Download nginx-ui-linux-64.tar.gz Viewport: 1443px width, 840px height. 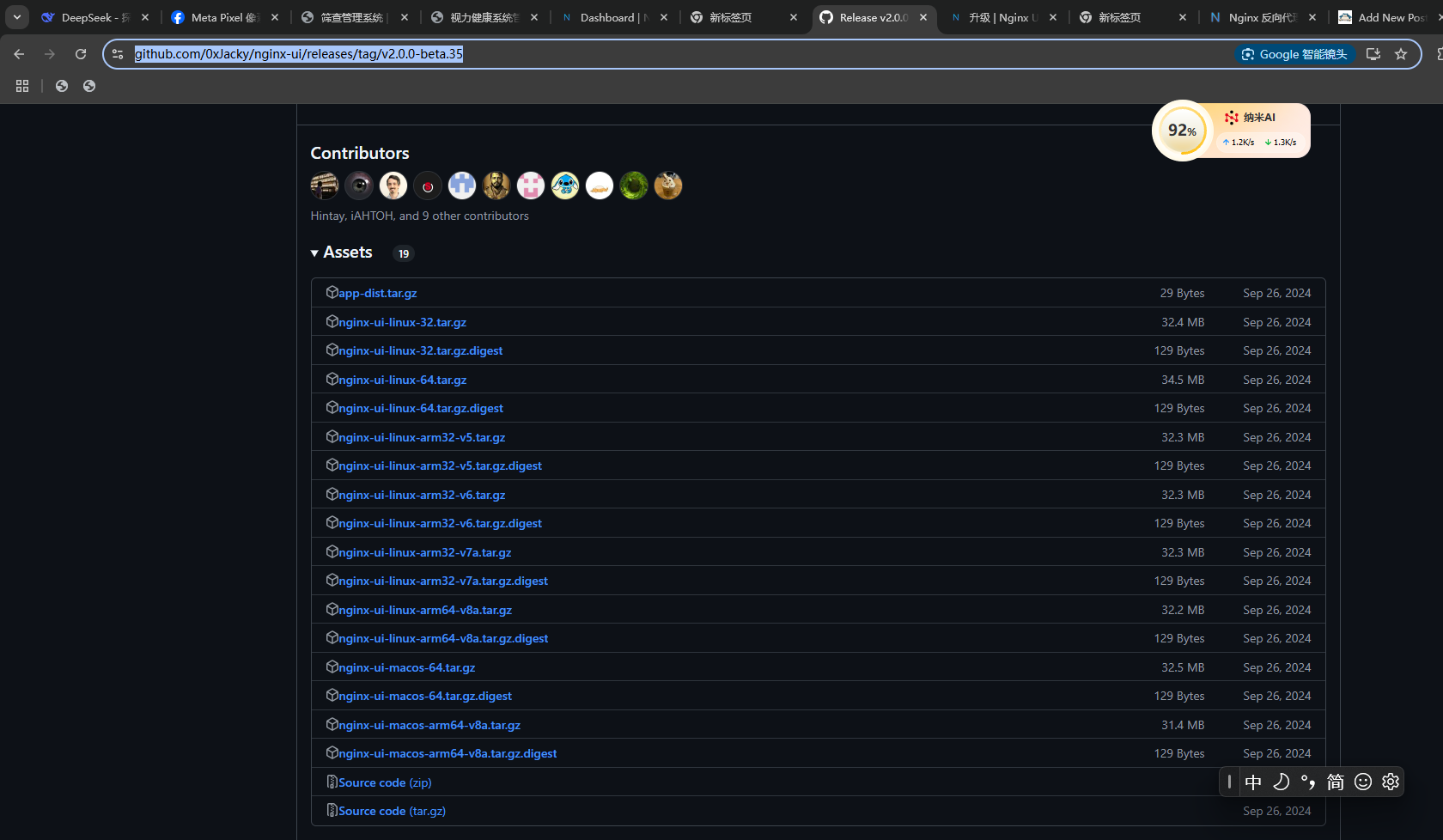[x=403, y=380]
